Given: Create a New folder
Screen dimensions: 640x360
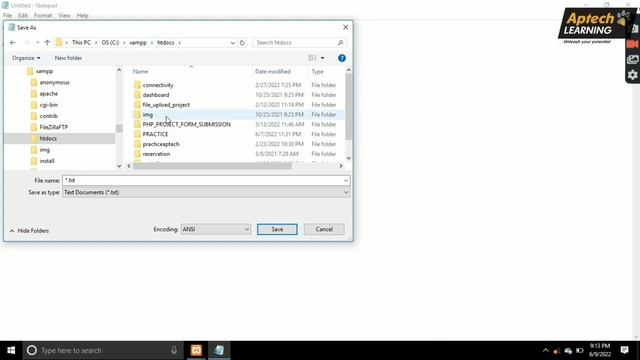Looking at the screenshot, I should pyautogui.click(x=68, y=58).
